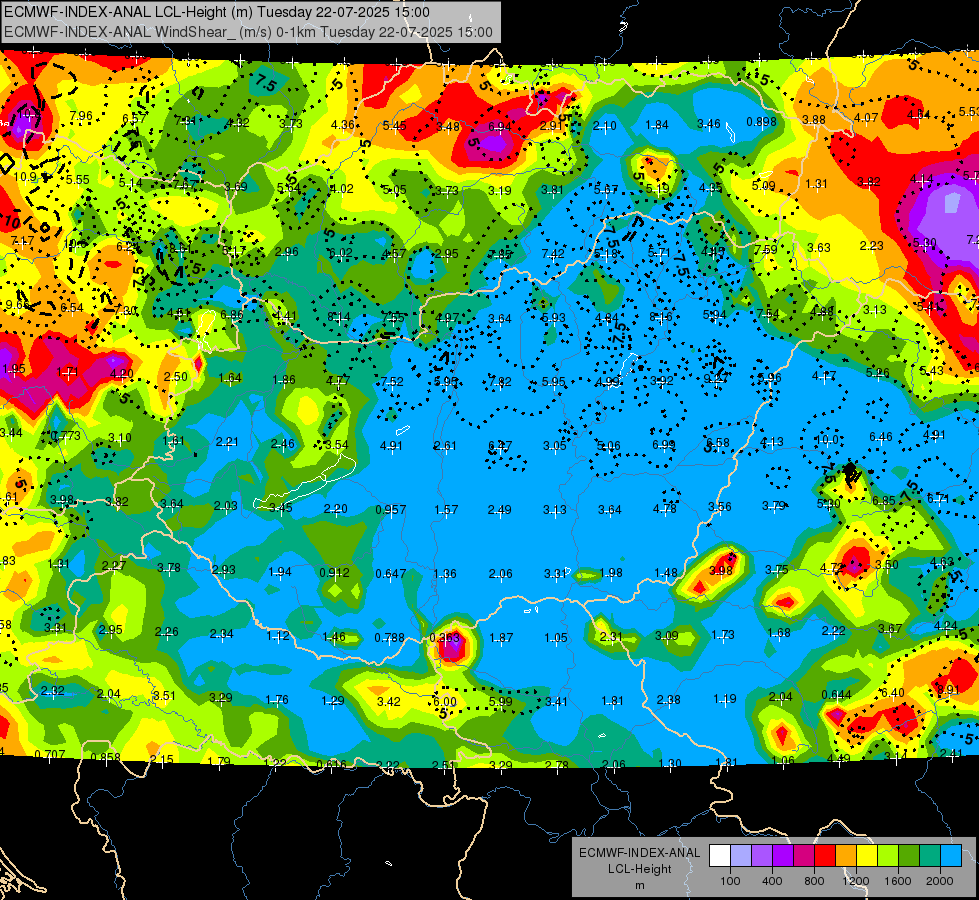
Task: Click the LCL-Height (m) title line
Action: (217, 12)
